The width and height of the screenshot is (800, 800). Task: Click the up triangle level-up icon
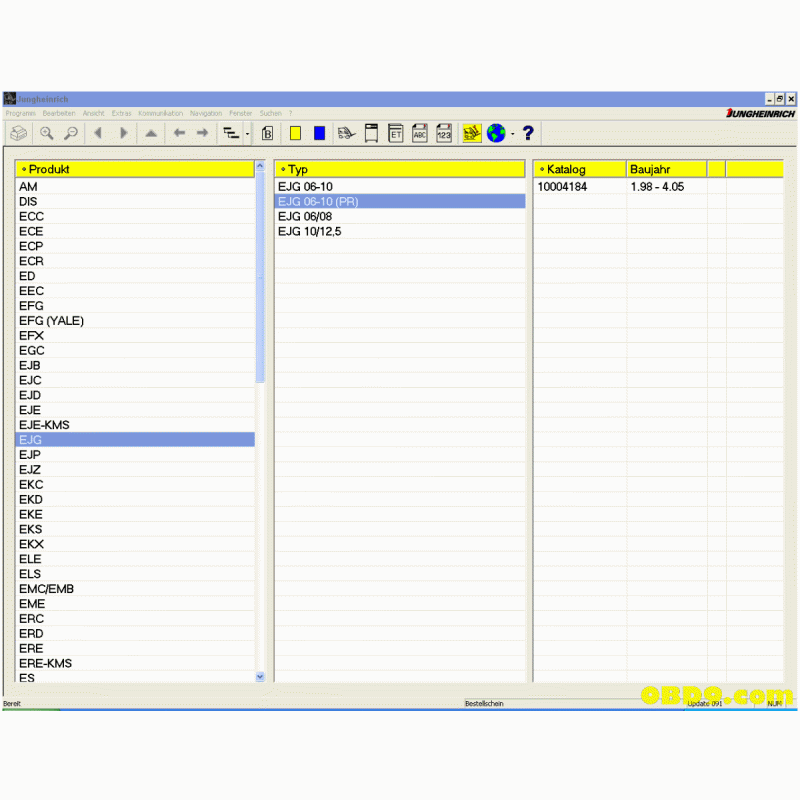[151, 134]
